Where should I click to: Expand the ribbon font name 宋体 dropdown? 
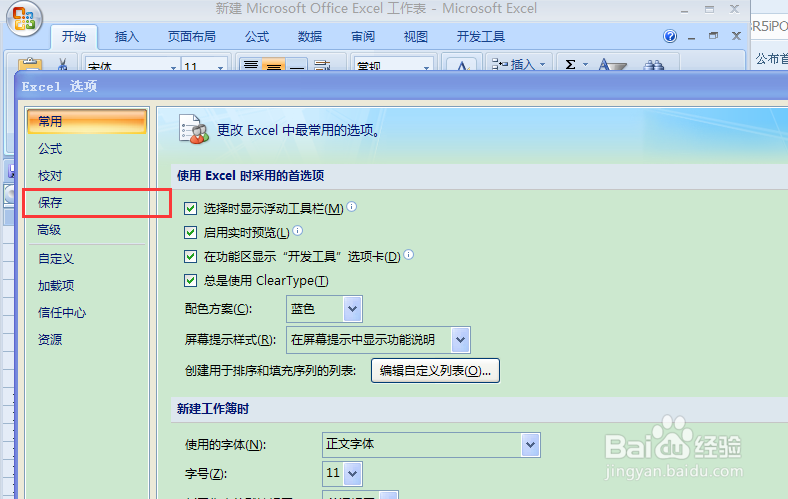[173, 66]
